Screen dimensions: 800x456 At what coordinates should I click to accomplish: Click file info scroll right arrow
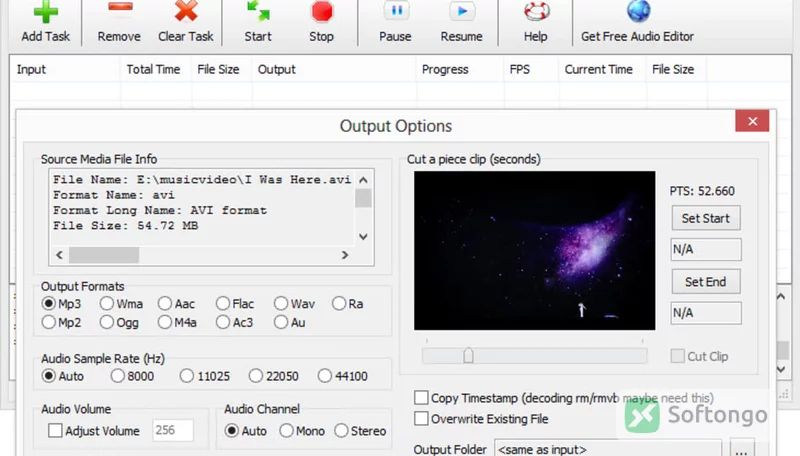pos(345,255)
